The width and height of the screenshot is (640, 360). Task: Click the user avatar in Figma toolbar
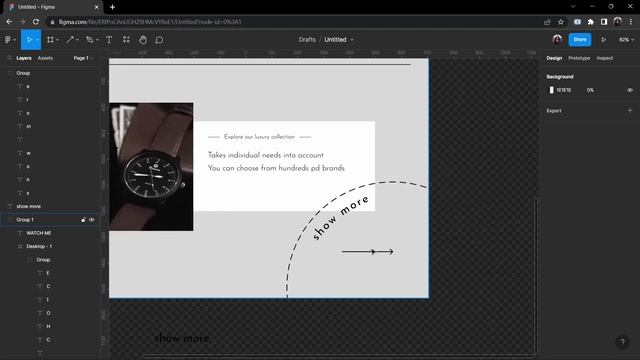[x=557, y=40]
